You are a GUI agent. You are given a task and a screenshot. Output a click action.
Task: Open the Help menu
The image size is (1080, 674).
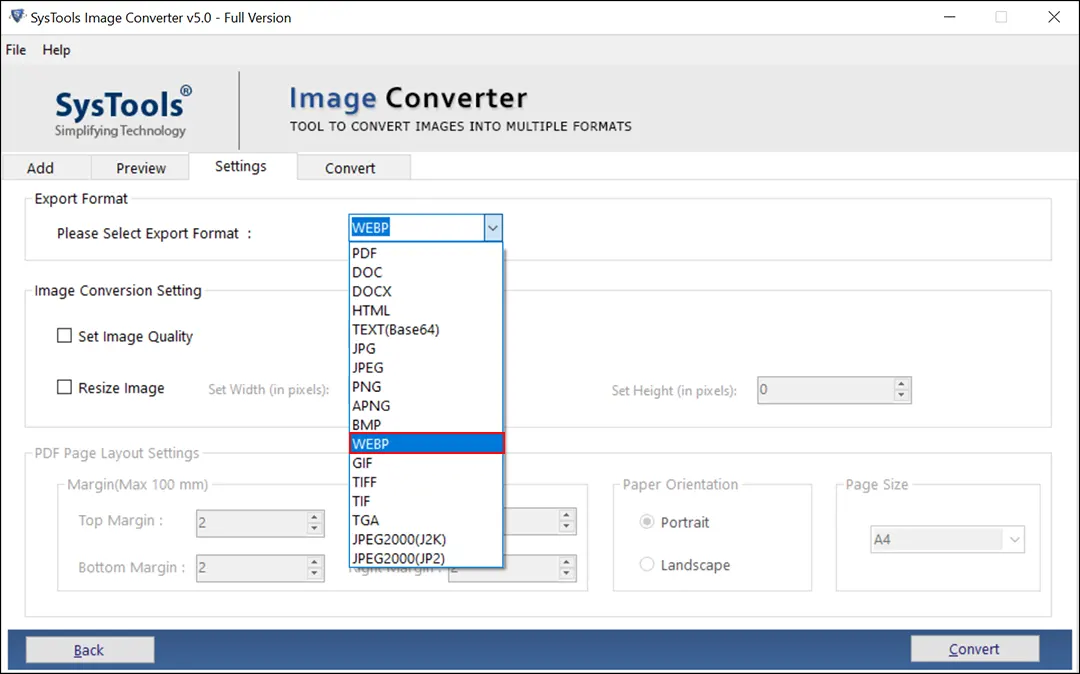pyautogui.click(x=56, y=50)
